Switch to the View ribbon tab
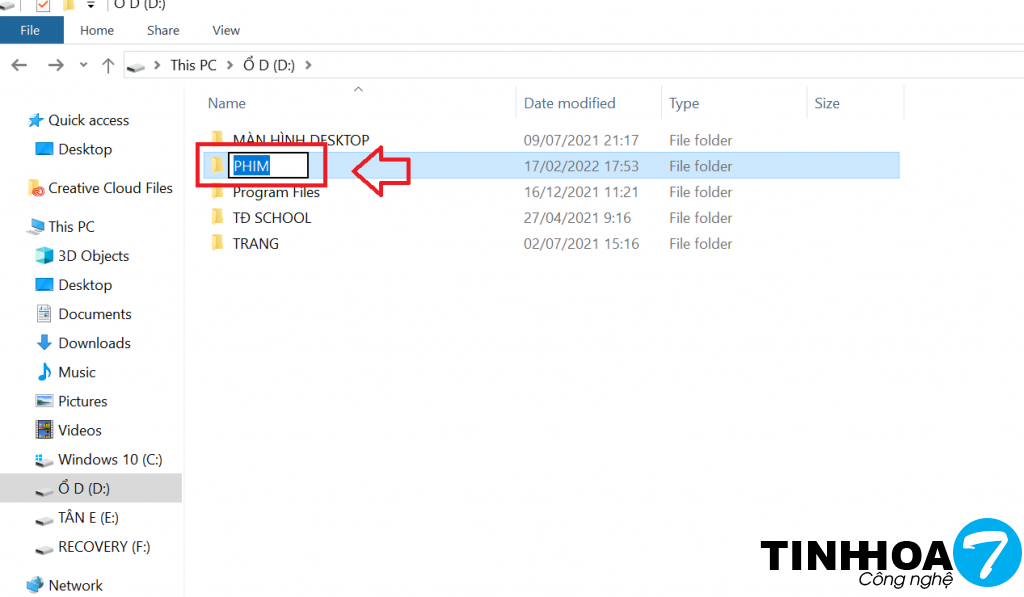Screen dimensions: 1024x597 pyautogui.click(x=226, y=30)
